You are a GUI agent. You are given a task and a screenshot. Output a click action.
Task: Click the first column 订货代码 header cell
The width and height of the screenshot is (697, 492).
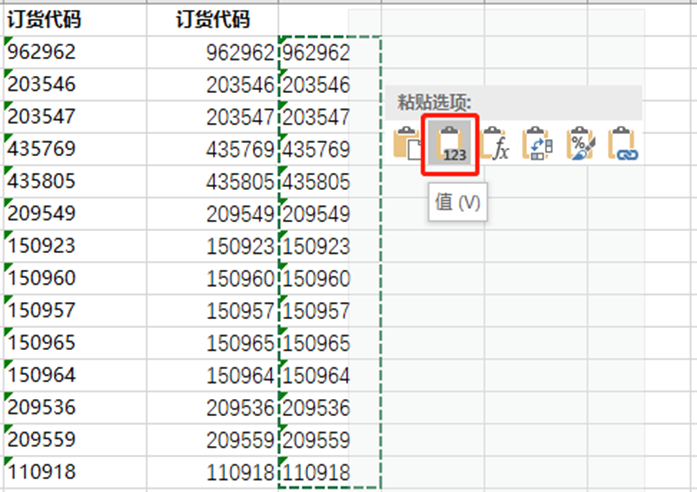pos(75,20)
